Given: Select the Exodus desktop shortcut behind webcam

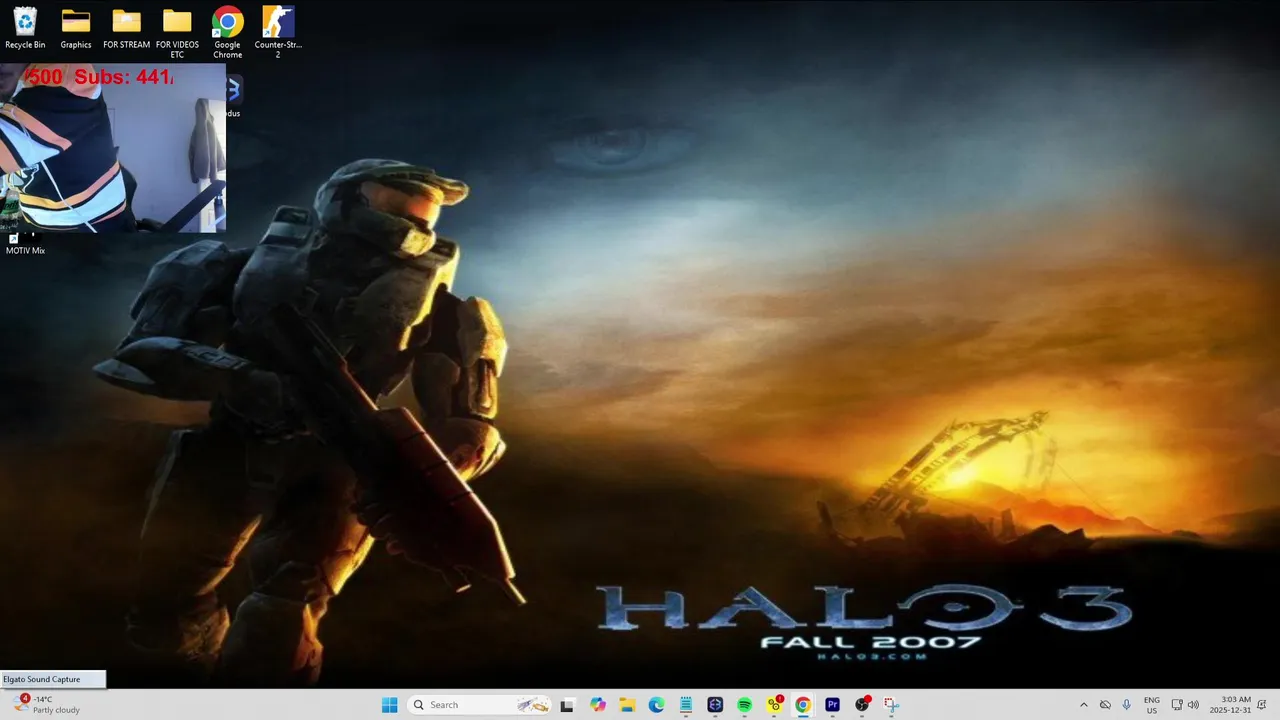Looking at the screenshot, I should point(232,98).
